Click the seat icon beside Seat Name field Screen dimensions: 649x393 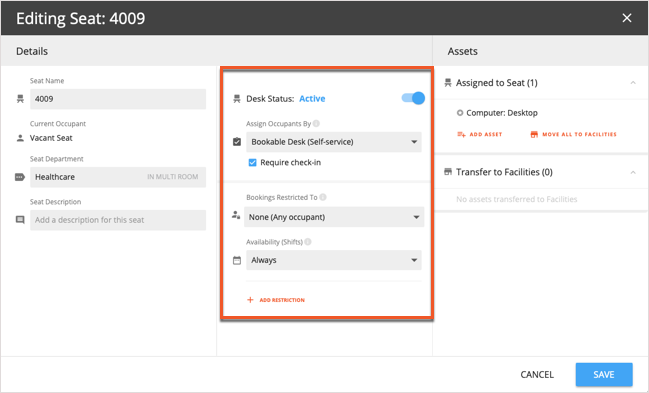click(x=20, y=99)
